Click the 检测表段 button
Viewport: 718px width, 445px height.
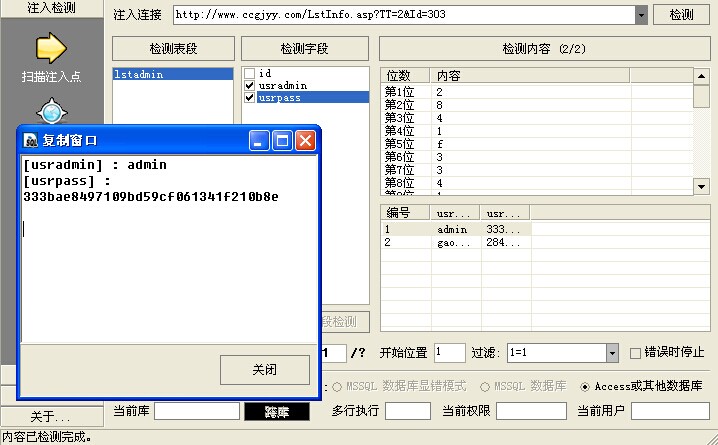coord(173,49)
